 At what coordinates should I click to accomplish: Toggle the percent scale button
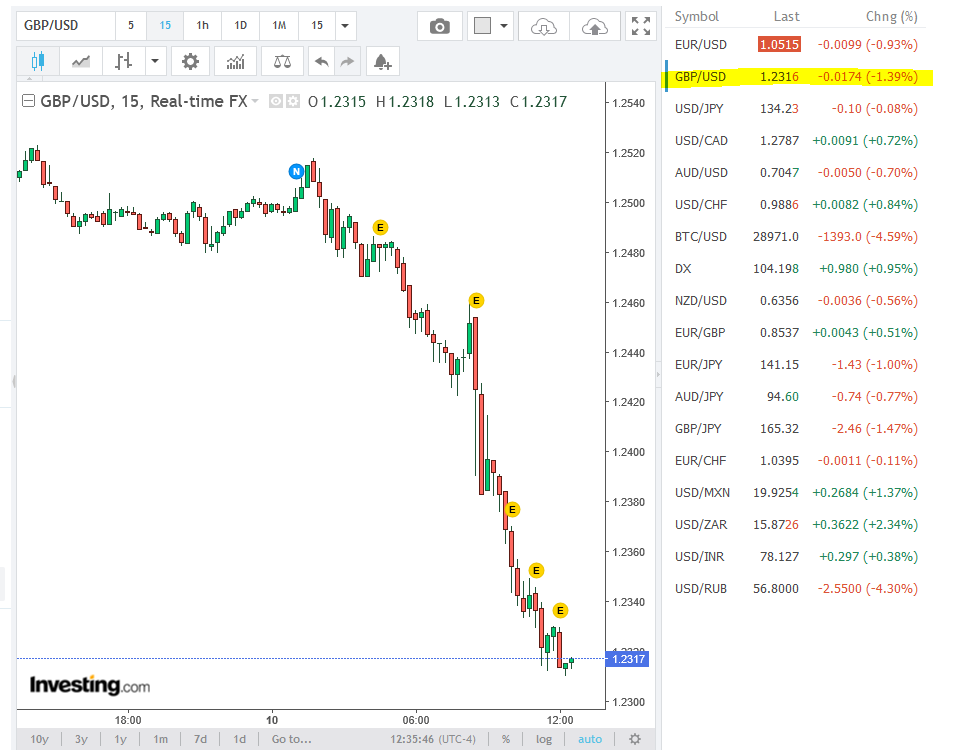[506, 739]
